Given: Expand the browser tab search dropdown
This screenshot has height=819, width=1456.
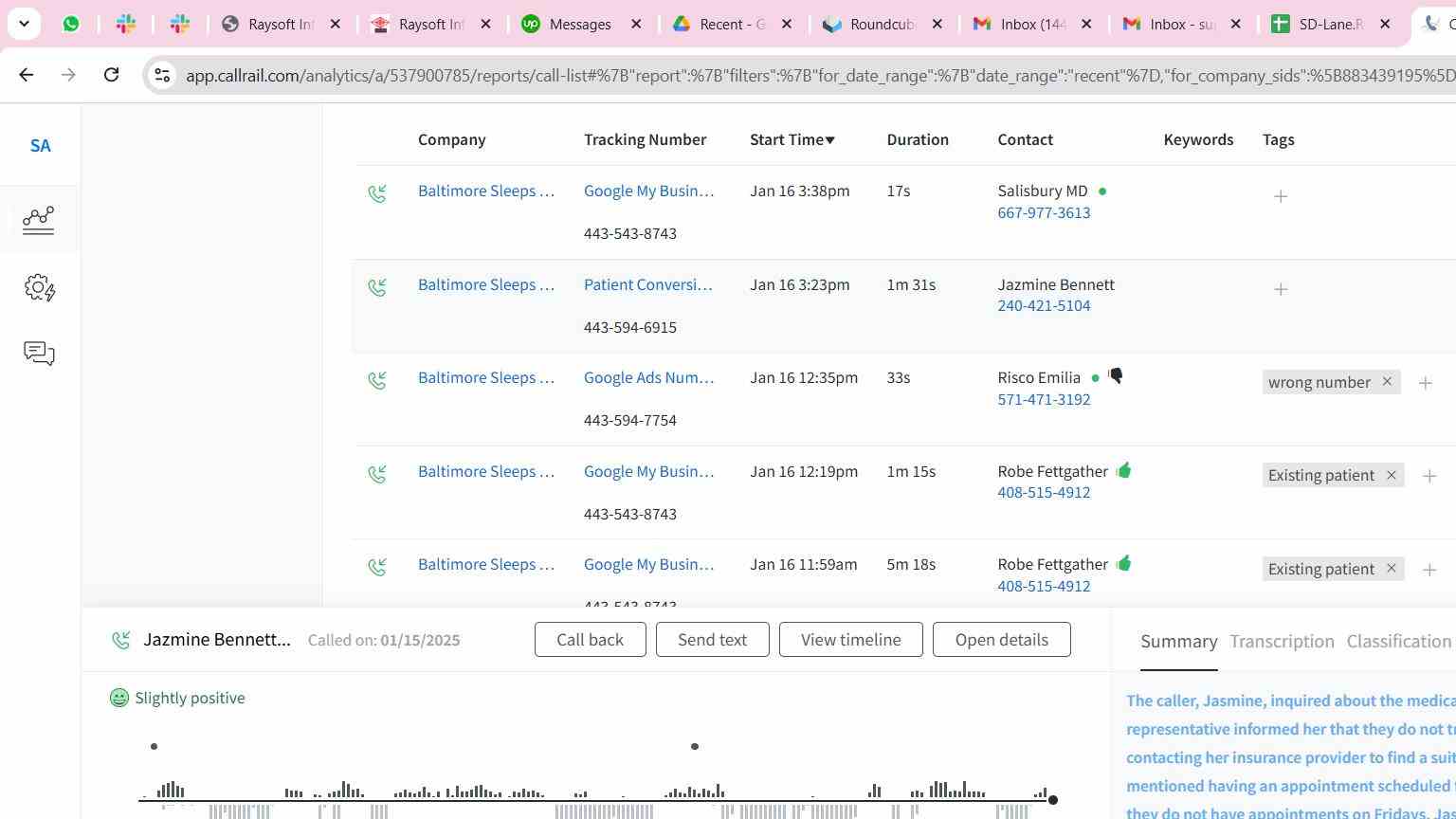Looking at the screenshot, I should click(24, 24).
